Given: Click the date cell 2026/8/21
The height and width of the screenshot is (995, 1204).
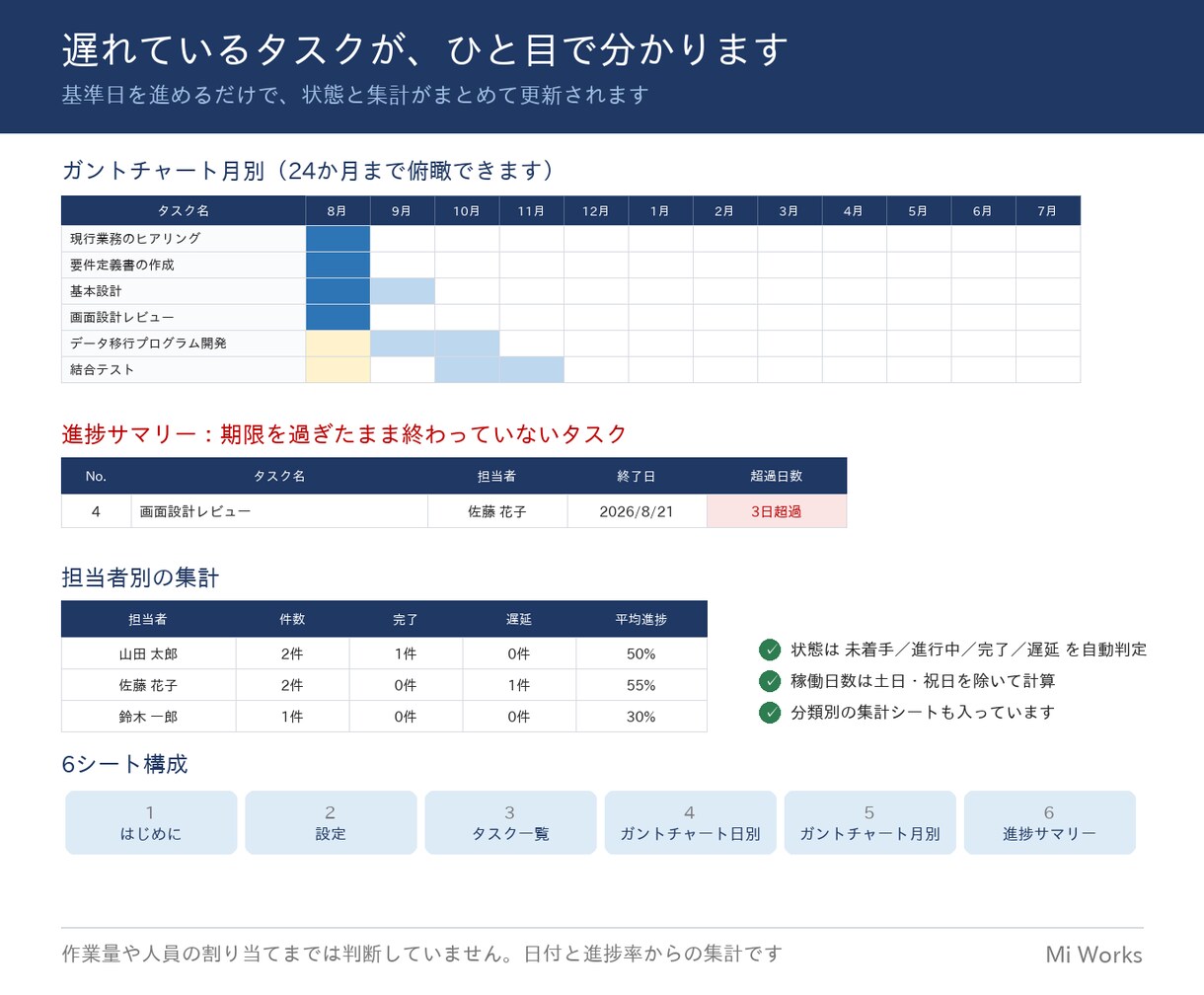Looking at the screenshot, I should (x=637, y=511).
